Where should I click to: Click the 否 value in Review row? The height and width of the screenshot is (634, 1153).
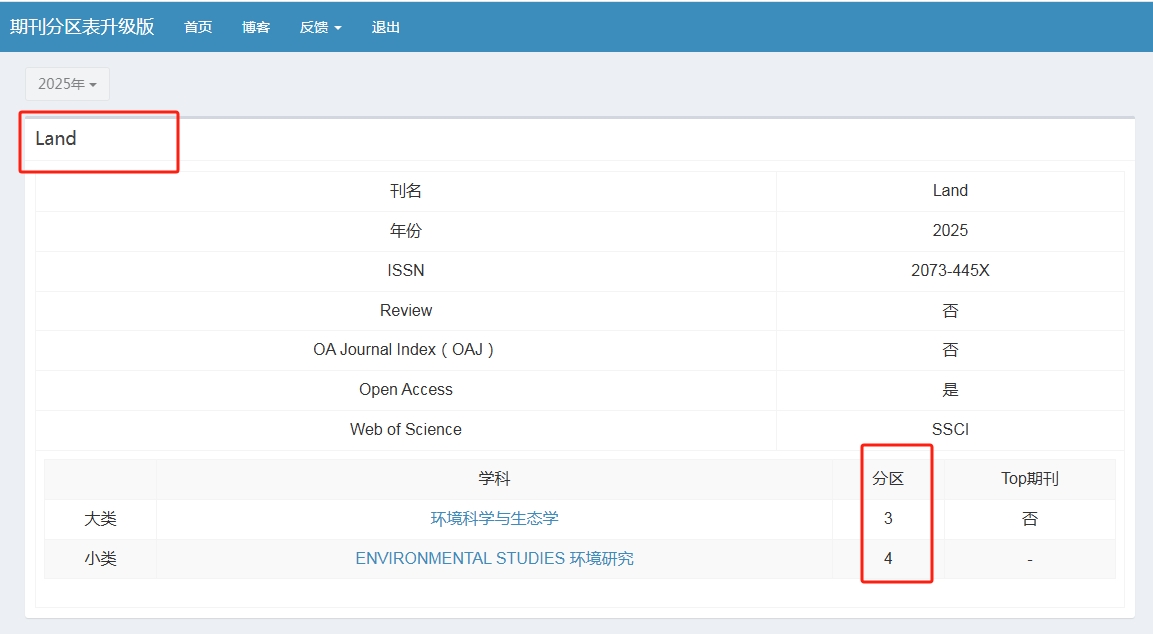[950, 311]
